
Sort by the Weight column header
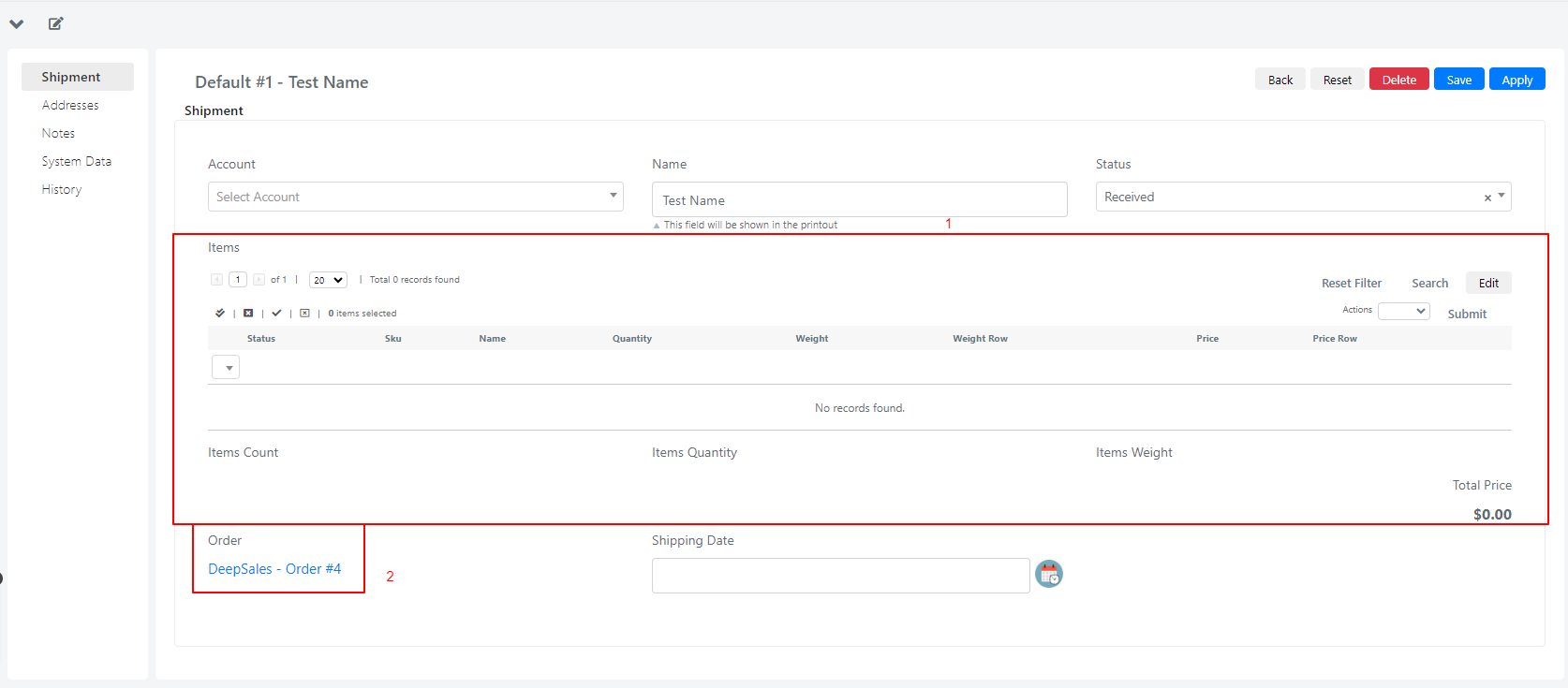(812, 339)
